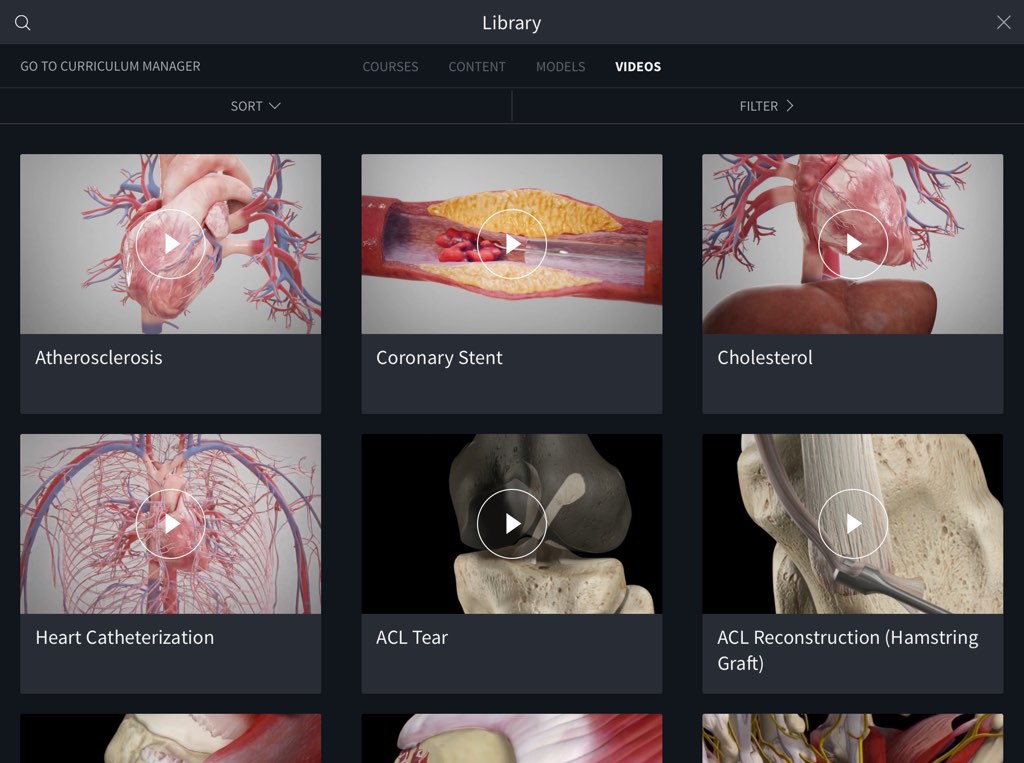Screen dimensions: 1024x763
Task: Play the ACL Tear video
Action: tap(512, 523)
